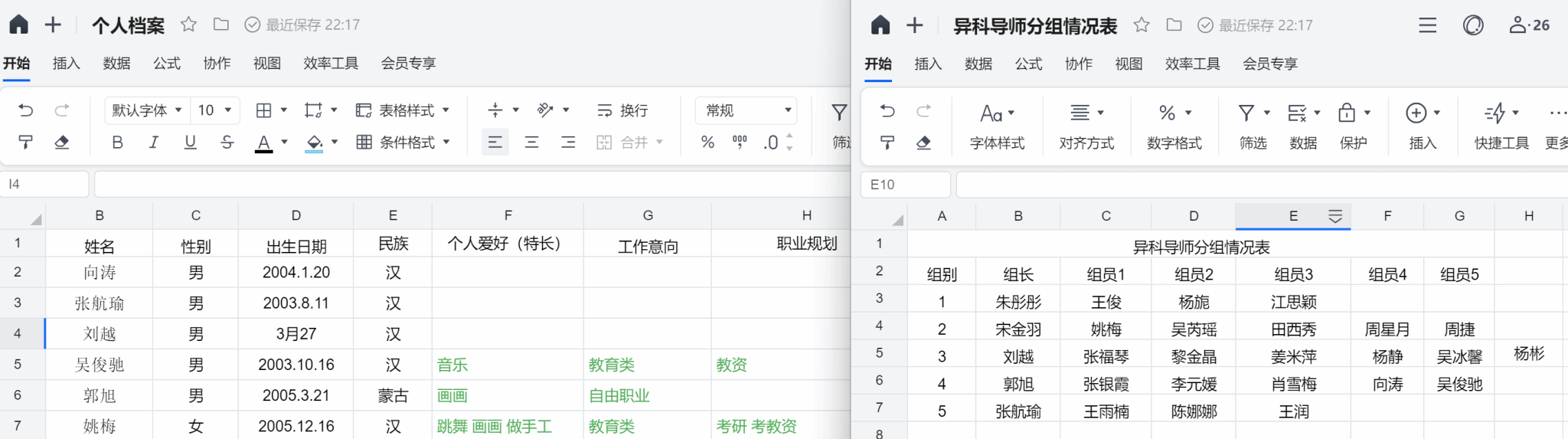Toggle strikethrough formatting
The height and width of the screenshot is (439, 1568).
point(227,143)
